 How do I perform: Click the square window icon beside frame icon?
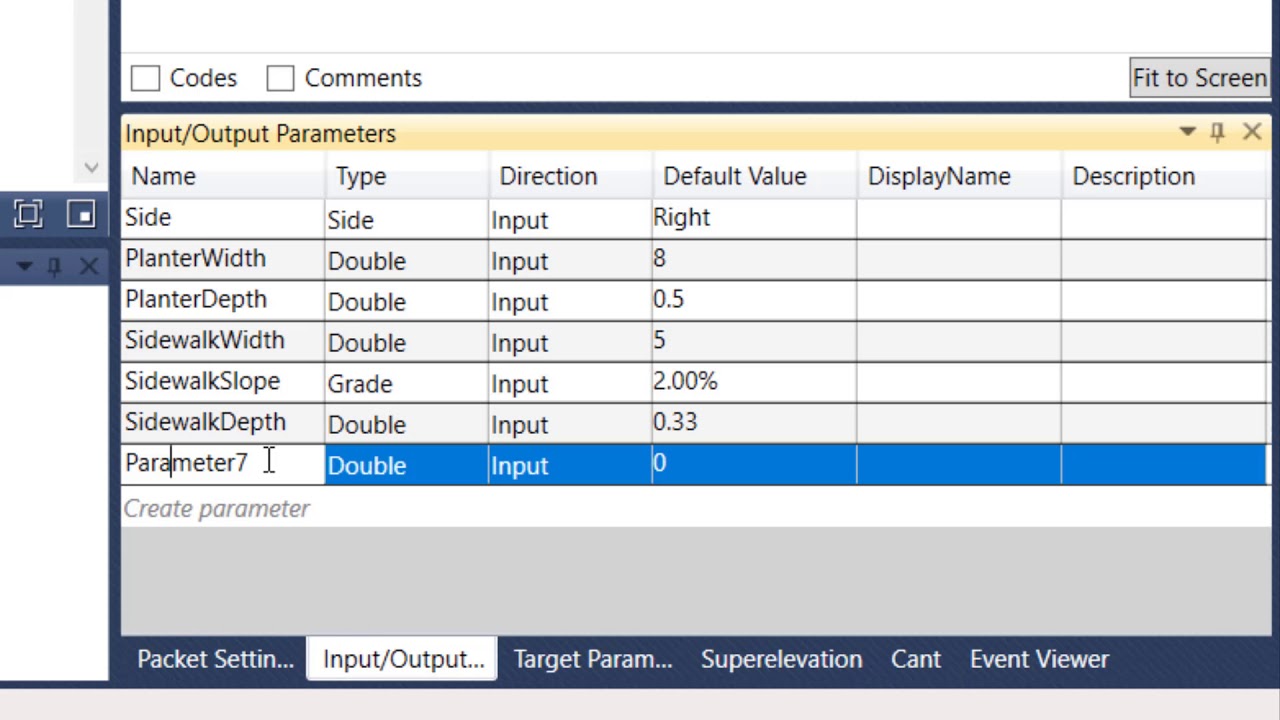coord(81,214)
